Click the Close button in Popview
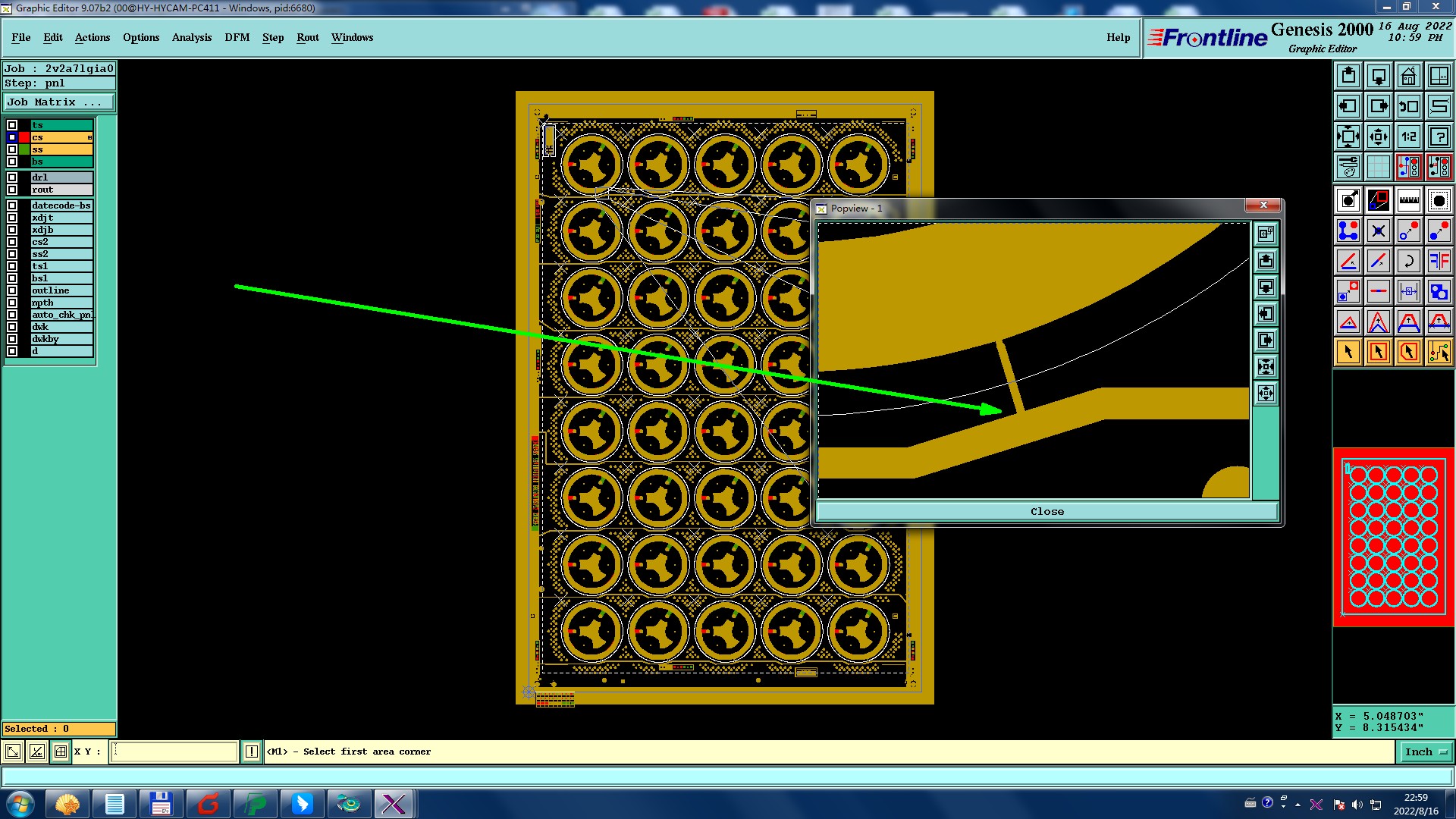 point(1046,512)
